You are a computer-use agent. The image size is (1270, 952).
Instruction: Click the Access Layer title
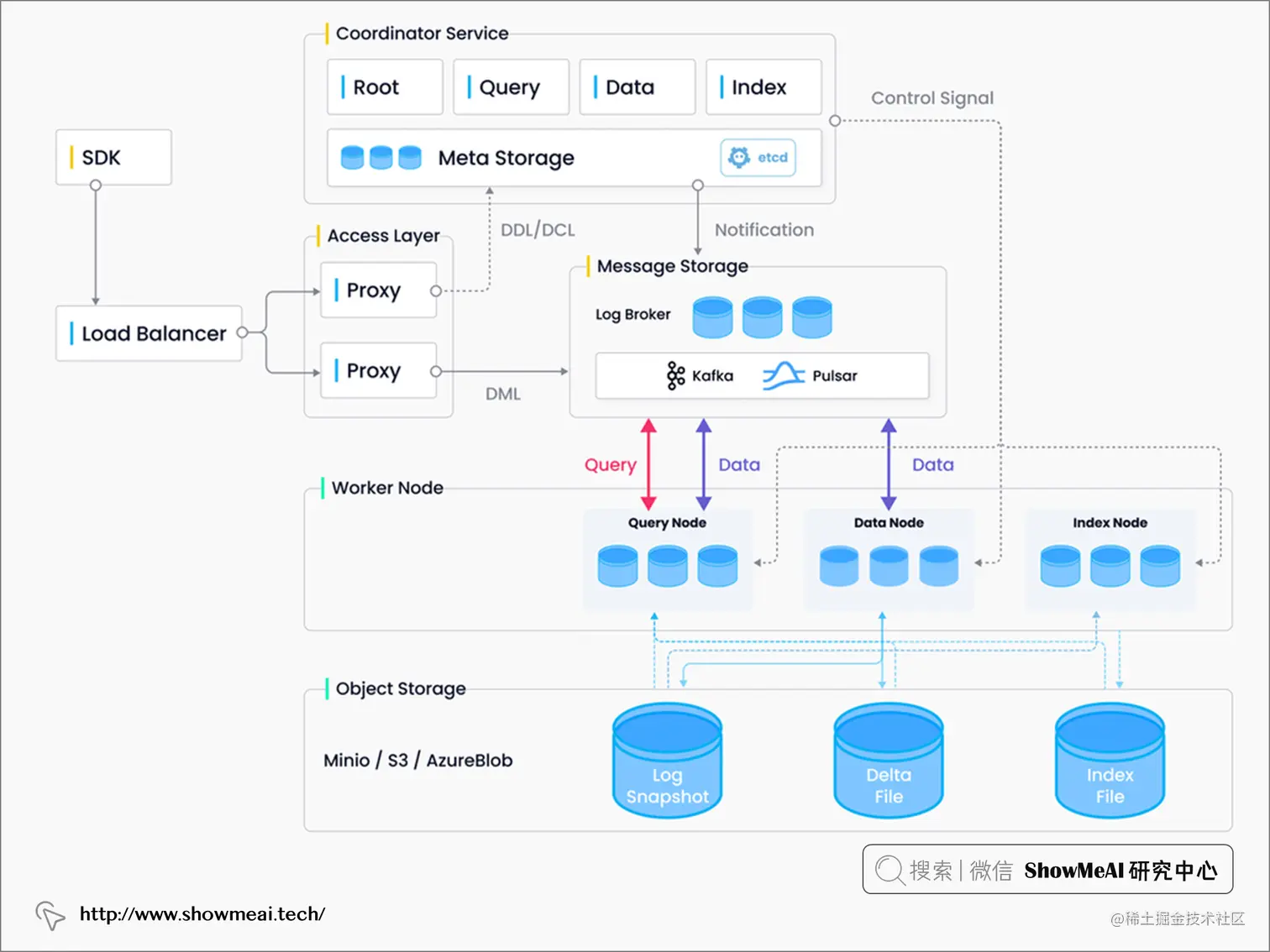point(383,236)
